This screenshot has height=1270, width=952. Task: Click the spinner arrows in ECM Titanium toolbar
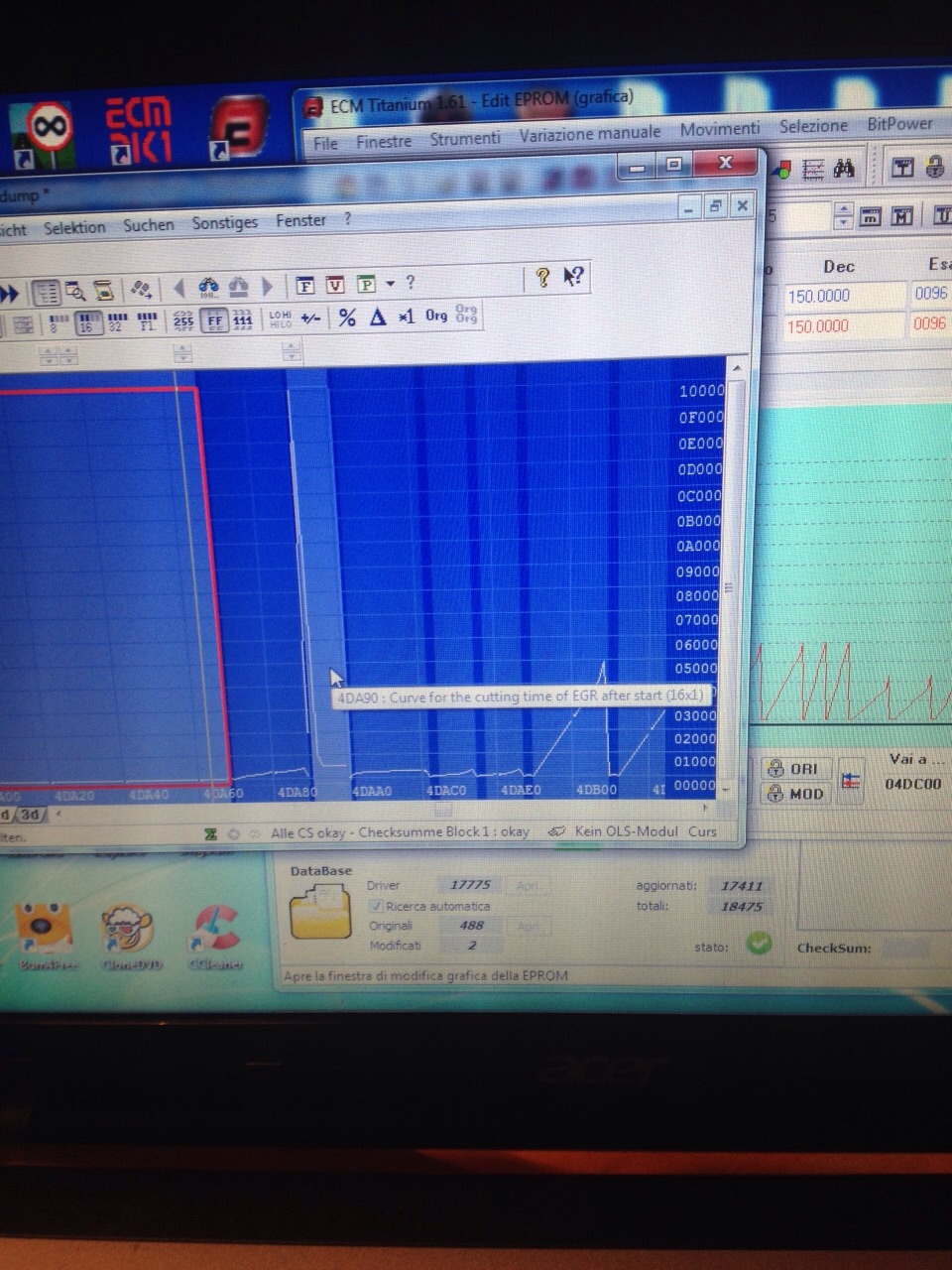[843, 216]
